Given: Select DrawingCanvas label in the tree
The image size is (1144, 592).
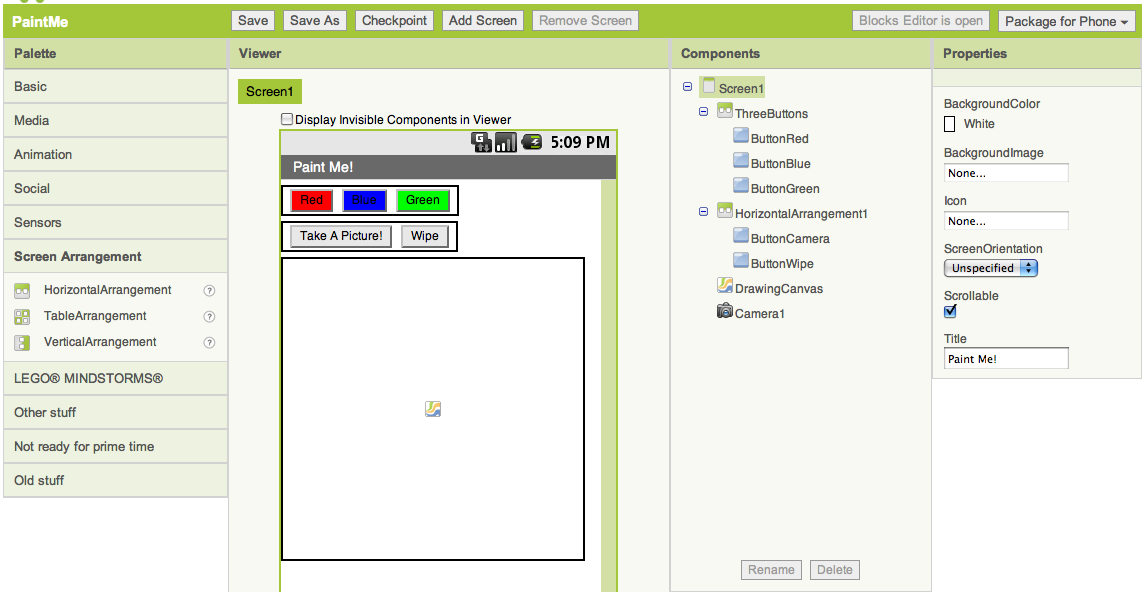Looking at the screenshot, I should coord(778,288).
